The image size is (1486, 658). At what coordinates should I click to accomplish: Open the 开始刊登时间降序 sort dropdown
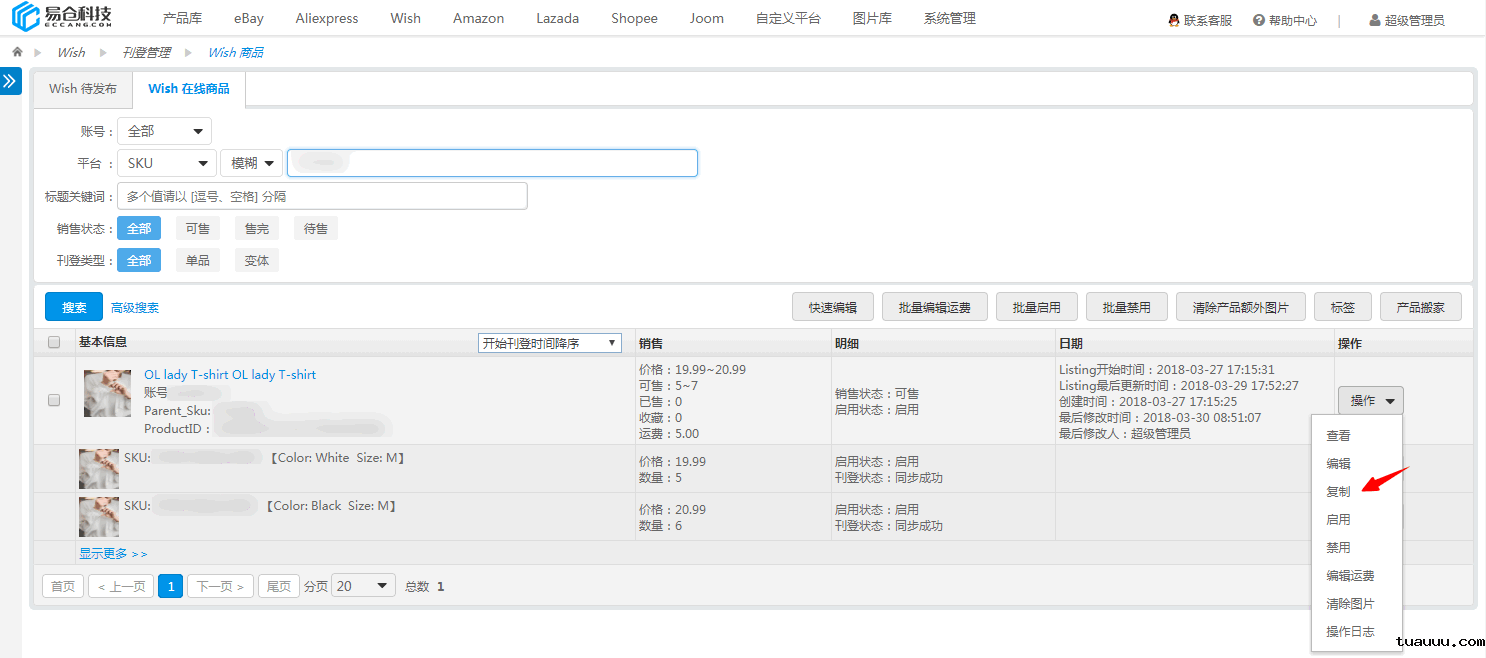pos(549,343)
